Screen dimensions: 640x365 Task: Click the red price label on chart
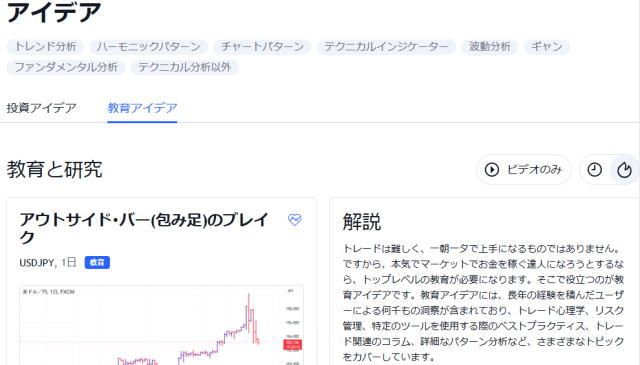pos(293,345)
